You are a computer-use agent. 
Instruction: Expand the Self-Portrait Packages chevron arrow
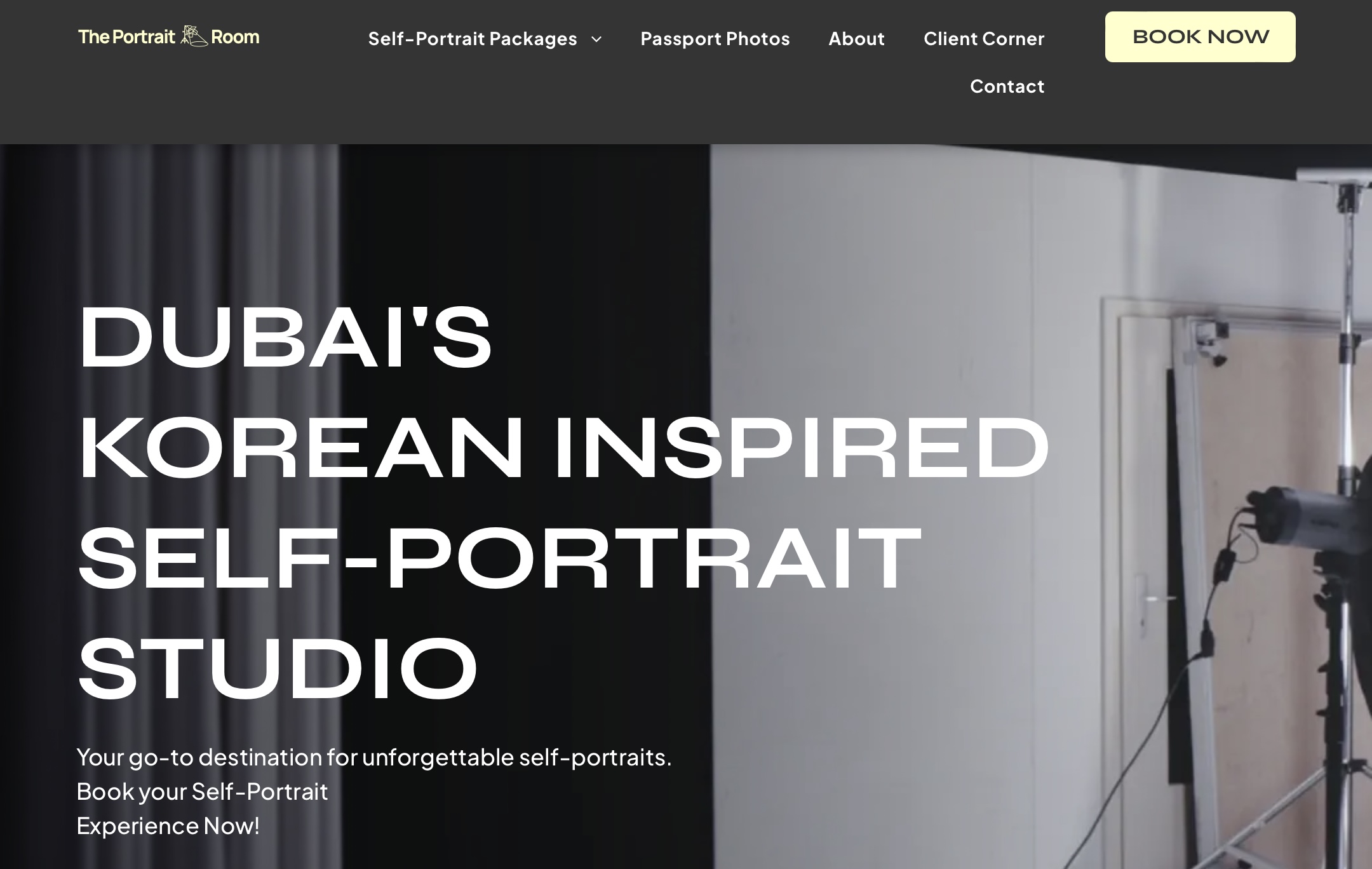(596, 39)
